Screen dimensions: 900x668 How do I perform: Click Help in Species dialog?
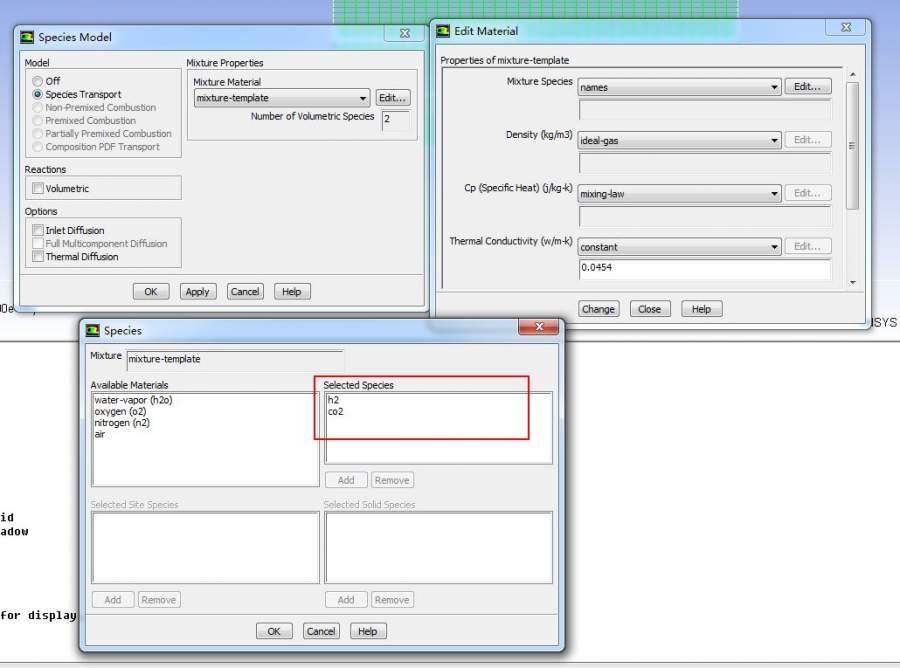pos(368,631)
